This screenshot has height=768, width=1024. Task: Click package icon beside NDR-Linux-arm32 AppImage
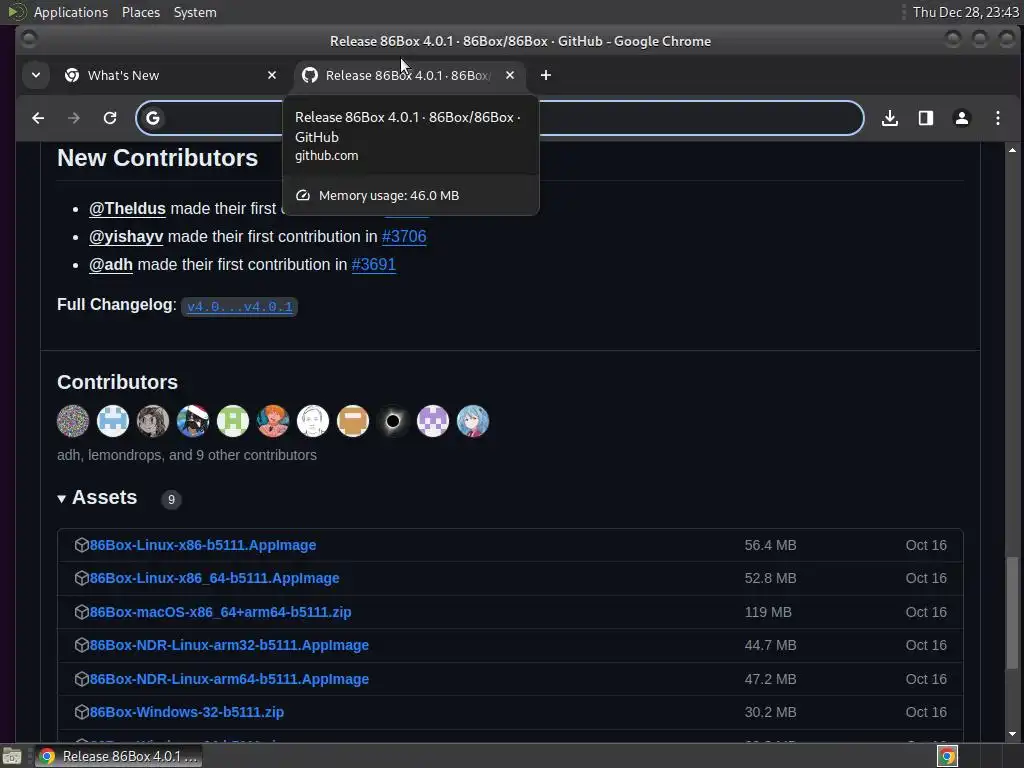pyautogui.click(x=82, y=645)
